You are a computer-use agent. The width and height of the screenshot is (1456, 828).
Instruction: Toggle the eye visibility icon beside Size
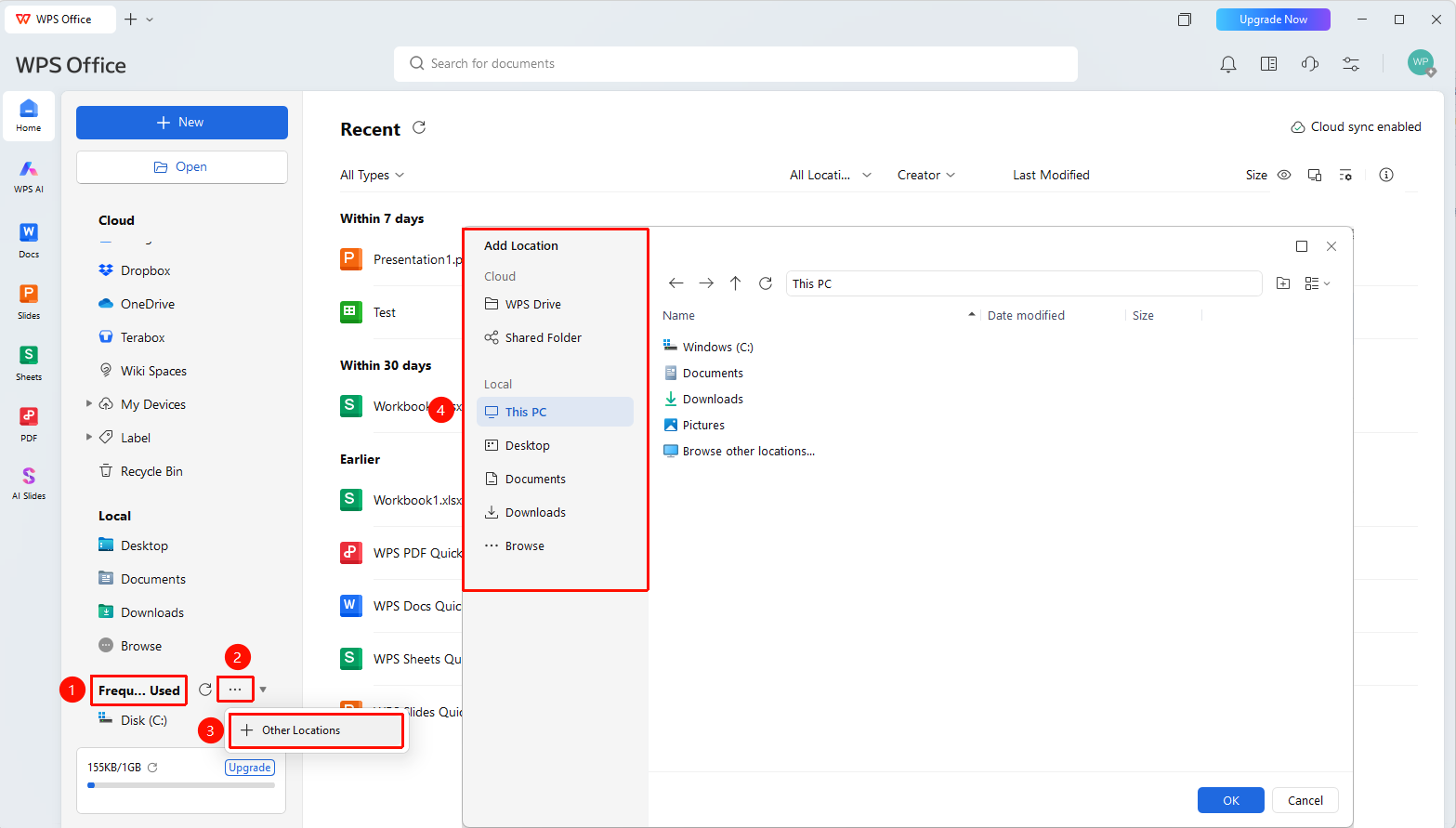tap(1284, 175)
